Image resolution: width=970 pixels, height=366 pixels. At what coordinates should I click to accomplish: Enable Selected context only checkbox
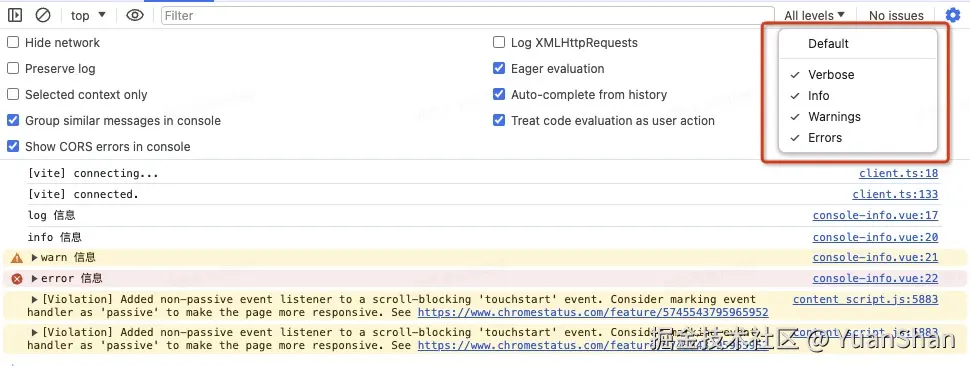tap(13, 95)
